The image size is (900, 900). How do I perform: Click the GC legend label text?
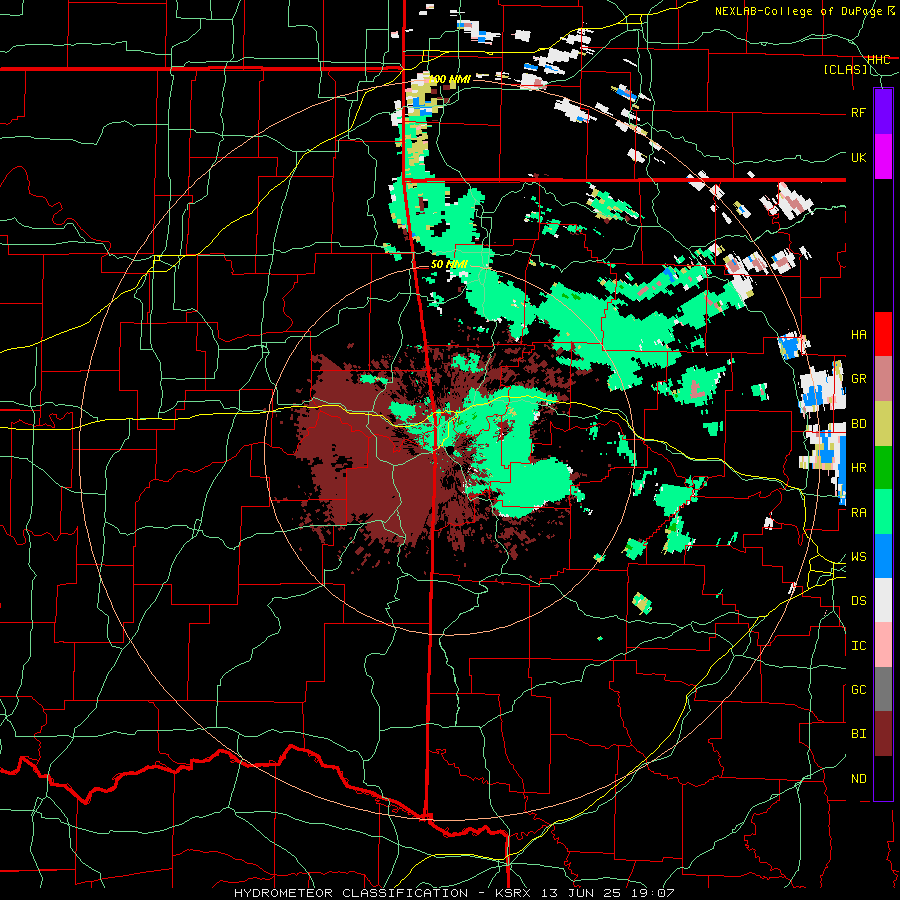point(859,690)
